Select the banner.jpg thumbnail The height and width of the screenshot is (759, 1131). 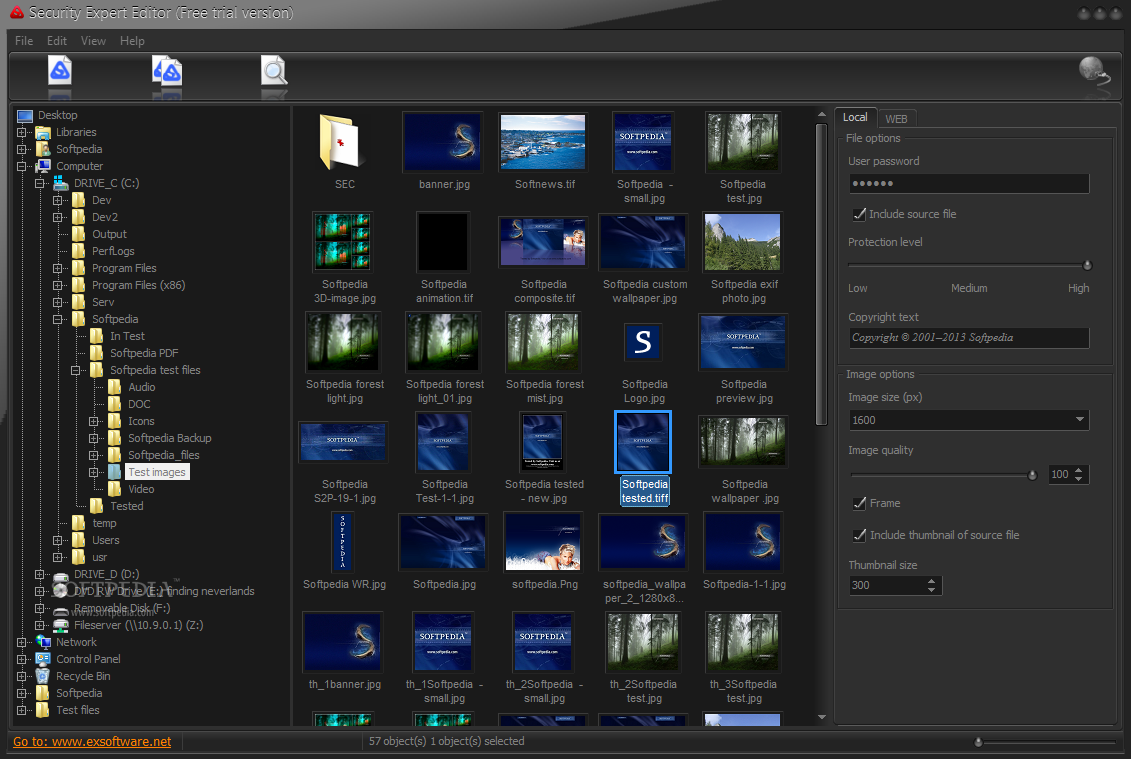pyautogui.click(x=443, y=141)
